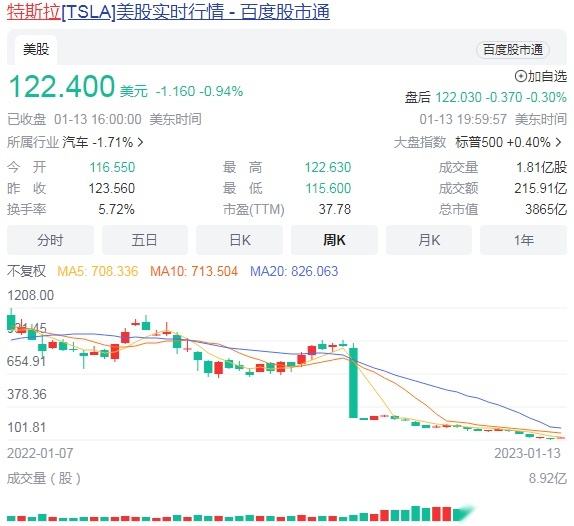Click the 654.91 price axis label

click(27, 361)
